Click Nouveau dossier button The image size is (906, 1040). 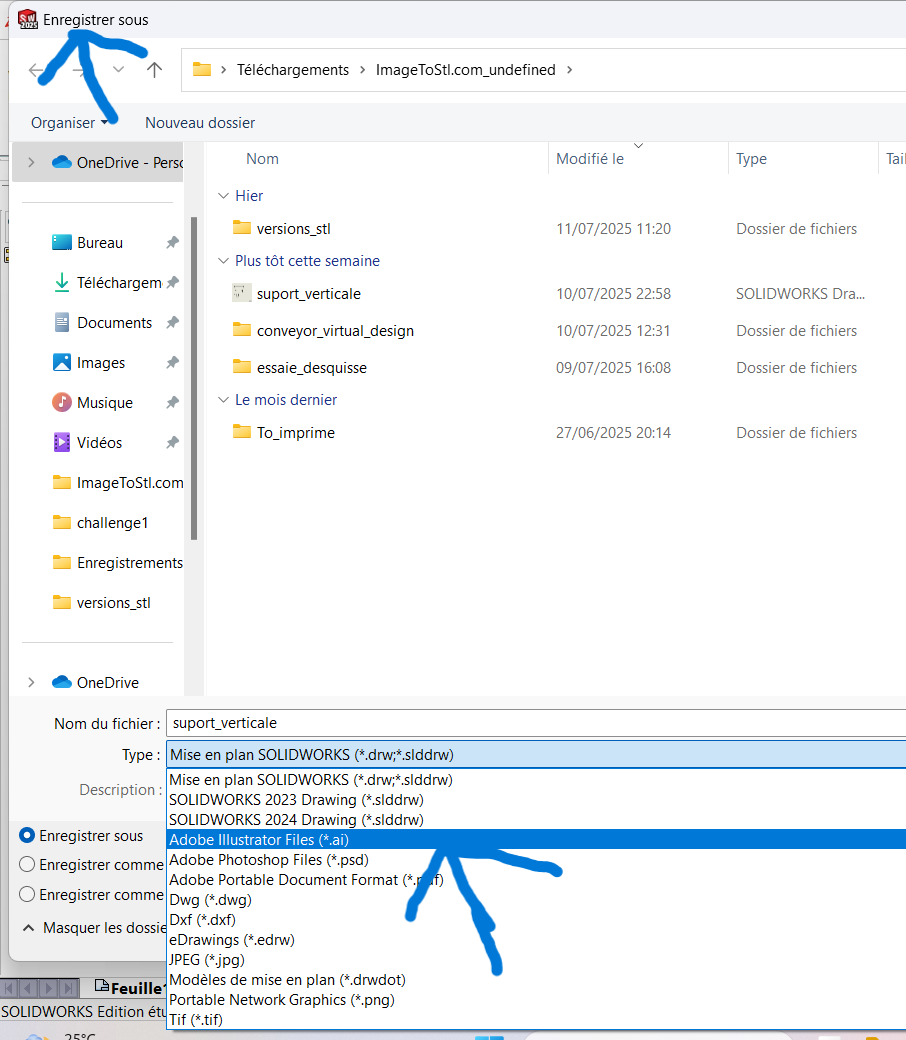point(200,123)
